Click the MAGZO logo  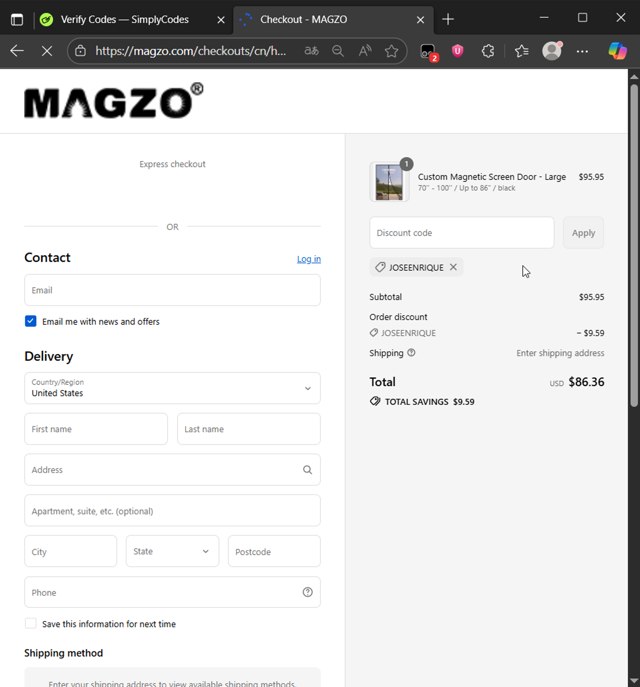[113, 100]
